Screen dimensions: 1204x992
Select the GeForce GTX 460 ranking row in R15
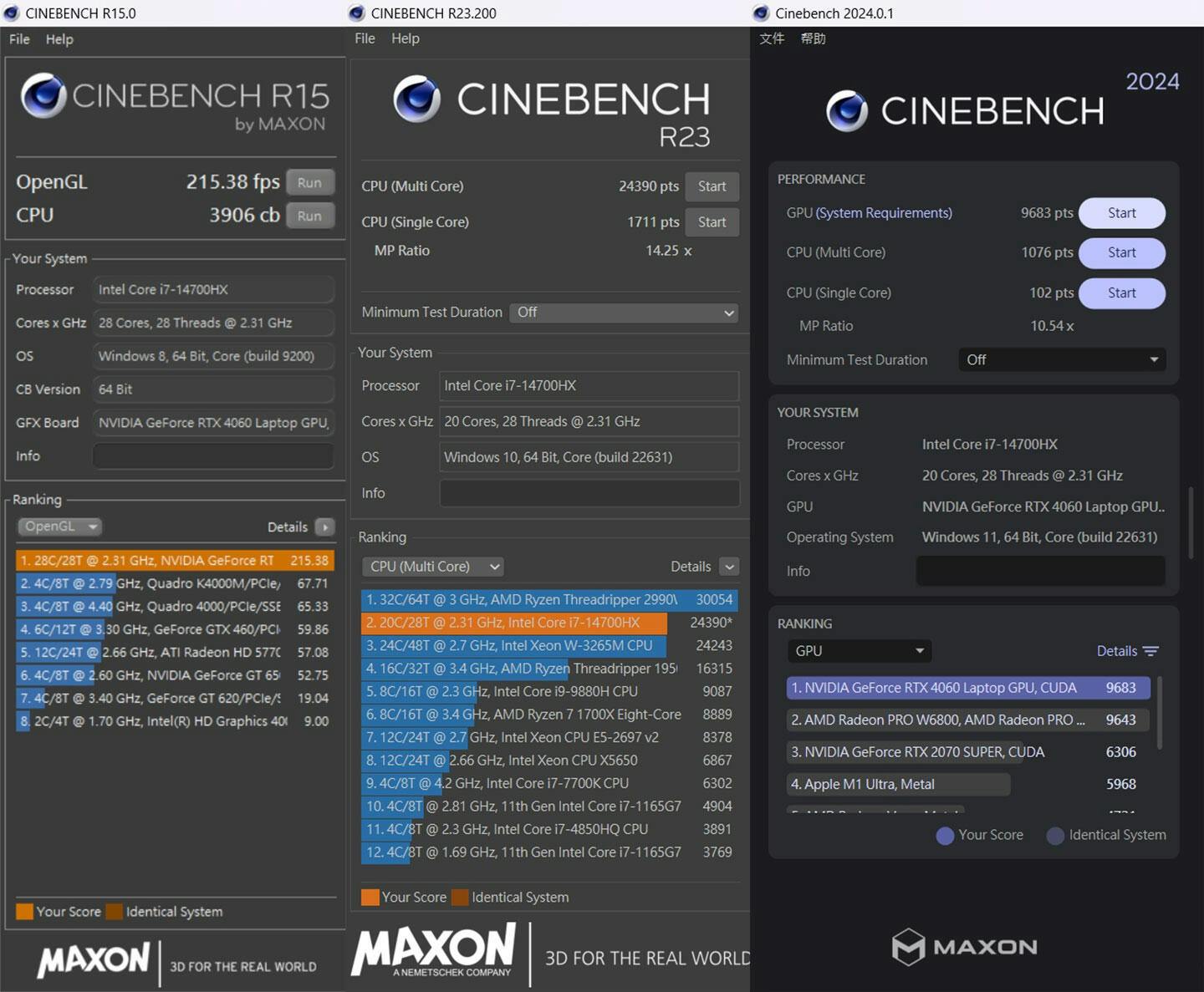[x=175, y=629]
